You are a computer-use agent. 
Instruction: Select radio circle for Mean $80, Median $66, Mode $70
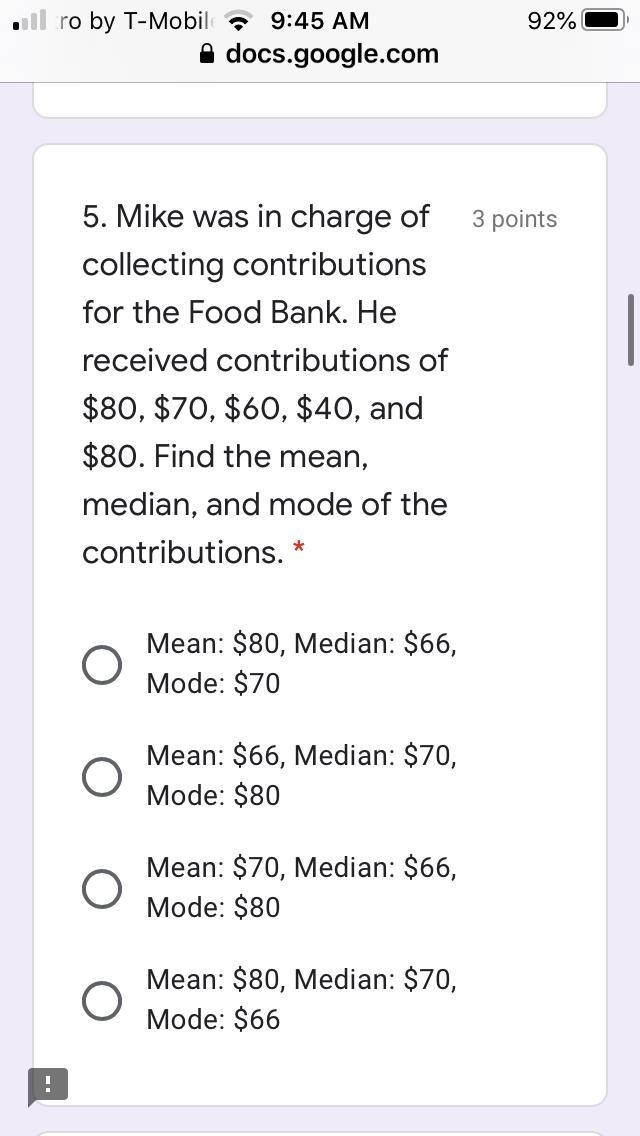102,664
